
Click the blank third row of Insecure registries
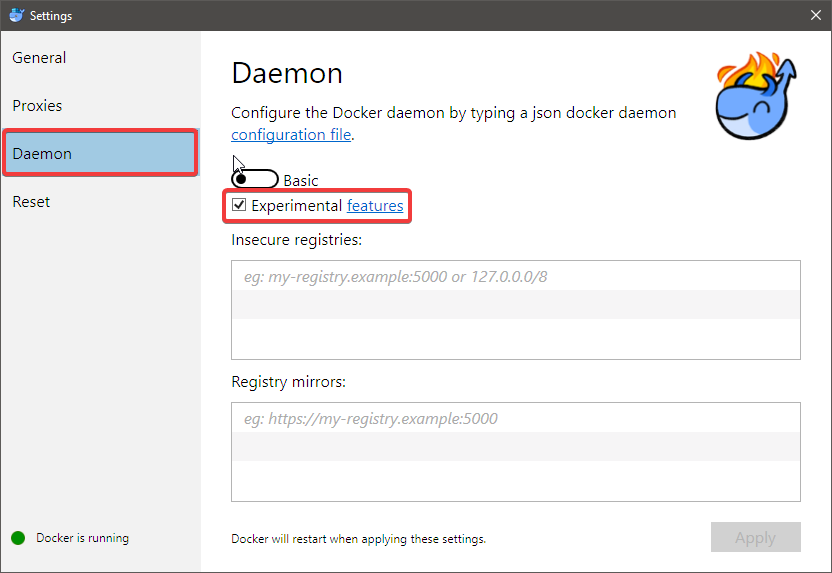(515, 337)
